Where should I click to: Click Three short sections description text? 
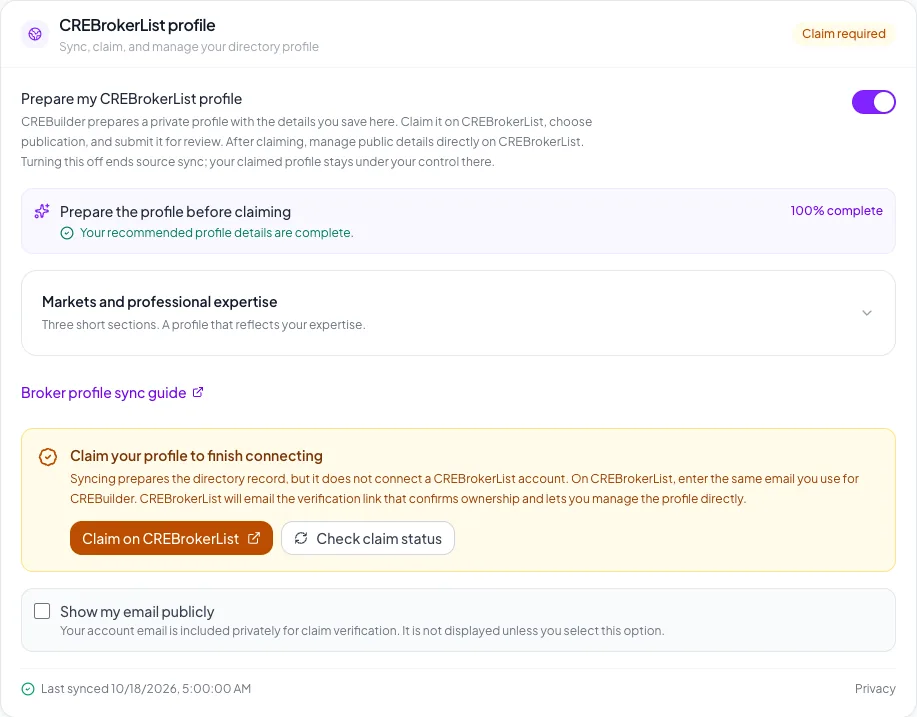204,325
